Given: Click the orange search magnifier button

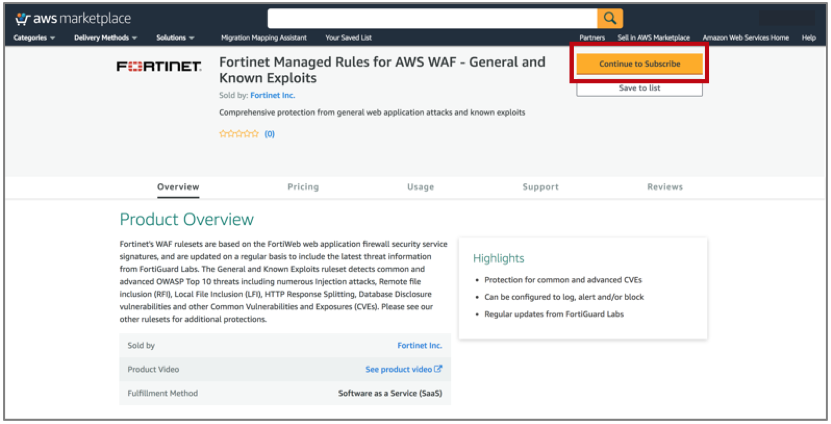Looking at the screenshot, I should tap(610, 19).
